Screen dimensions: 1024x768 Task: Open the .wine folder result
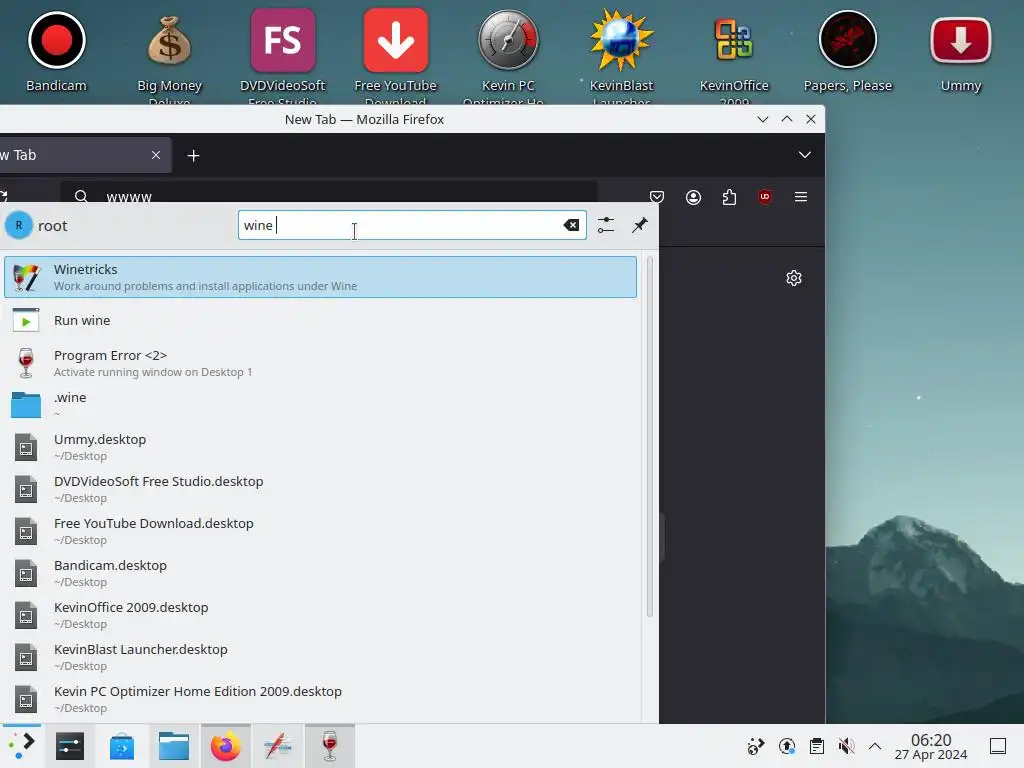pos(320,405)
